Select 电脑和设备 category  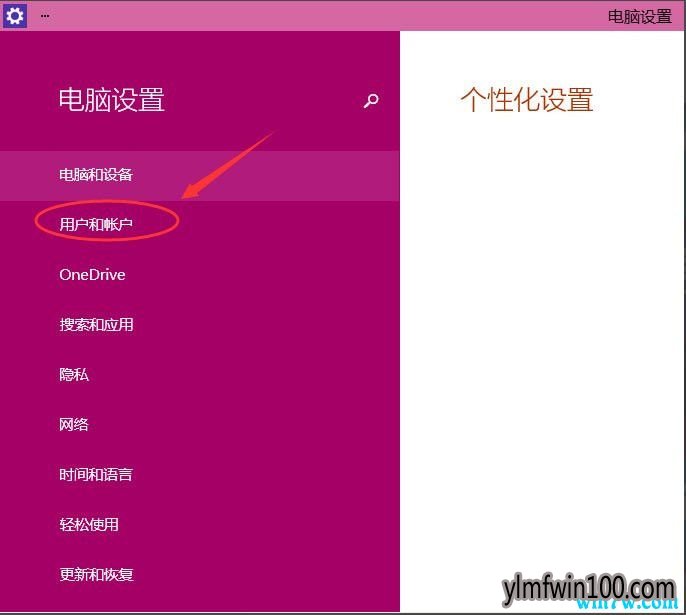(x=200, y=175)
